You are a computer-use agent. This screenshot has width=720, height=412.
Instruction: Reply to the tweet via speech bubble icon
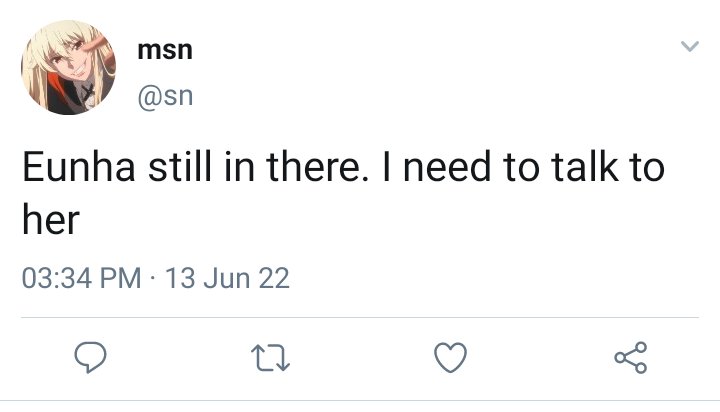(90, 357)
